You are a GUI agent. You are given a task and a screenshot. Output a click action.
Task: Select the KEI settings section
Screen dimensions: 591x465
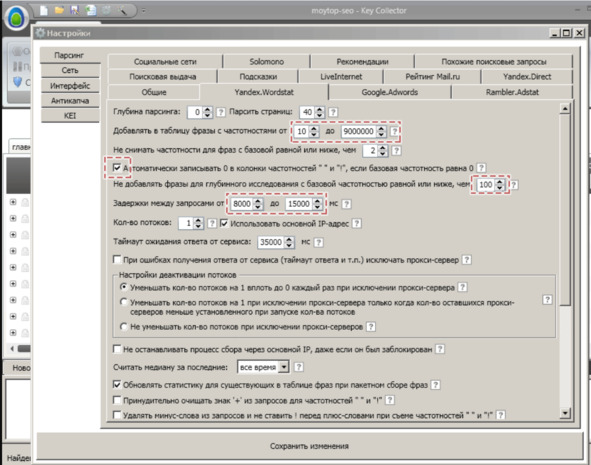70,116
